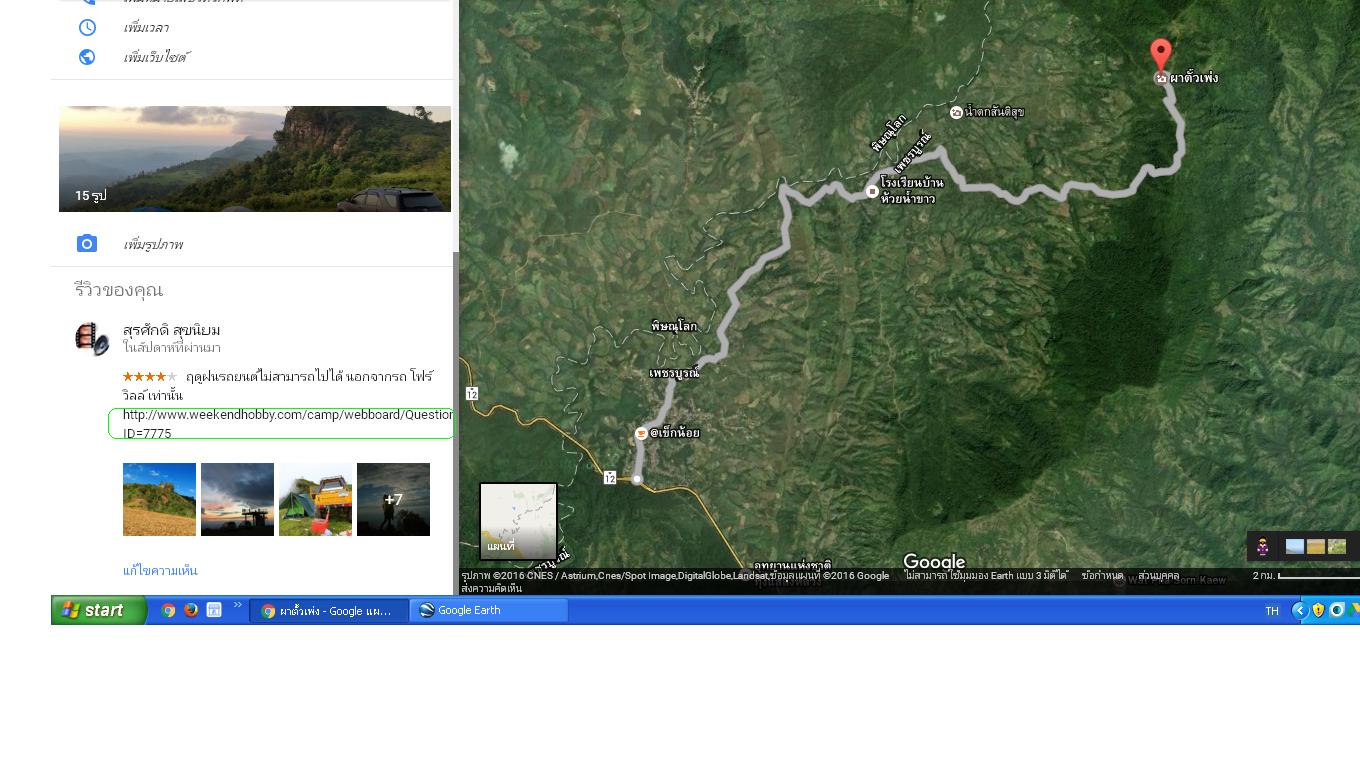This screenshot has width=1360, height=768.
Task: Click the โรงเรียนบ้านห้วยน้ำขาว school marker
Action: pyautogui.click(x=872, y=191)
